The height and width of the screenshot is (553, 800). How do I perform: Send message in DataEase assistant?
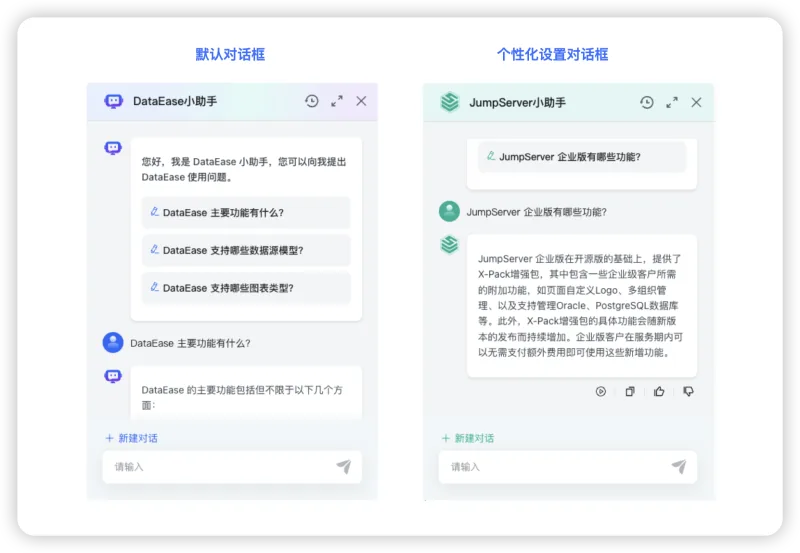tap(344, 466)
